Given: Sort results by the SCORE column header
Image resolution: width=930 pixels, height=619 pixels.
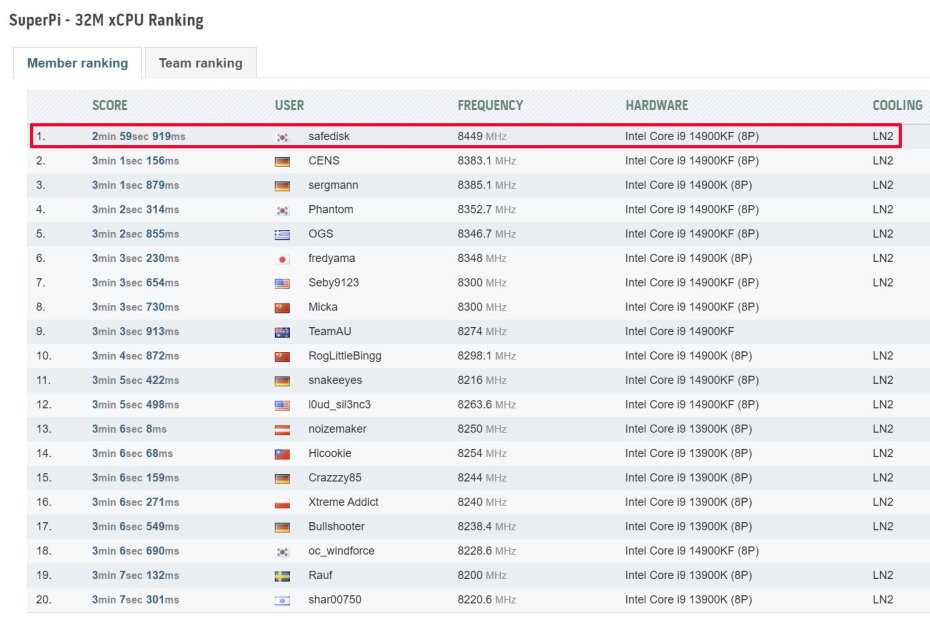Looking at the screenshot, I should [x=110, y=105].
